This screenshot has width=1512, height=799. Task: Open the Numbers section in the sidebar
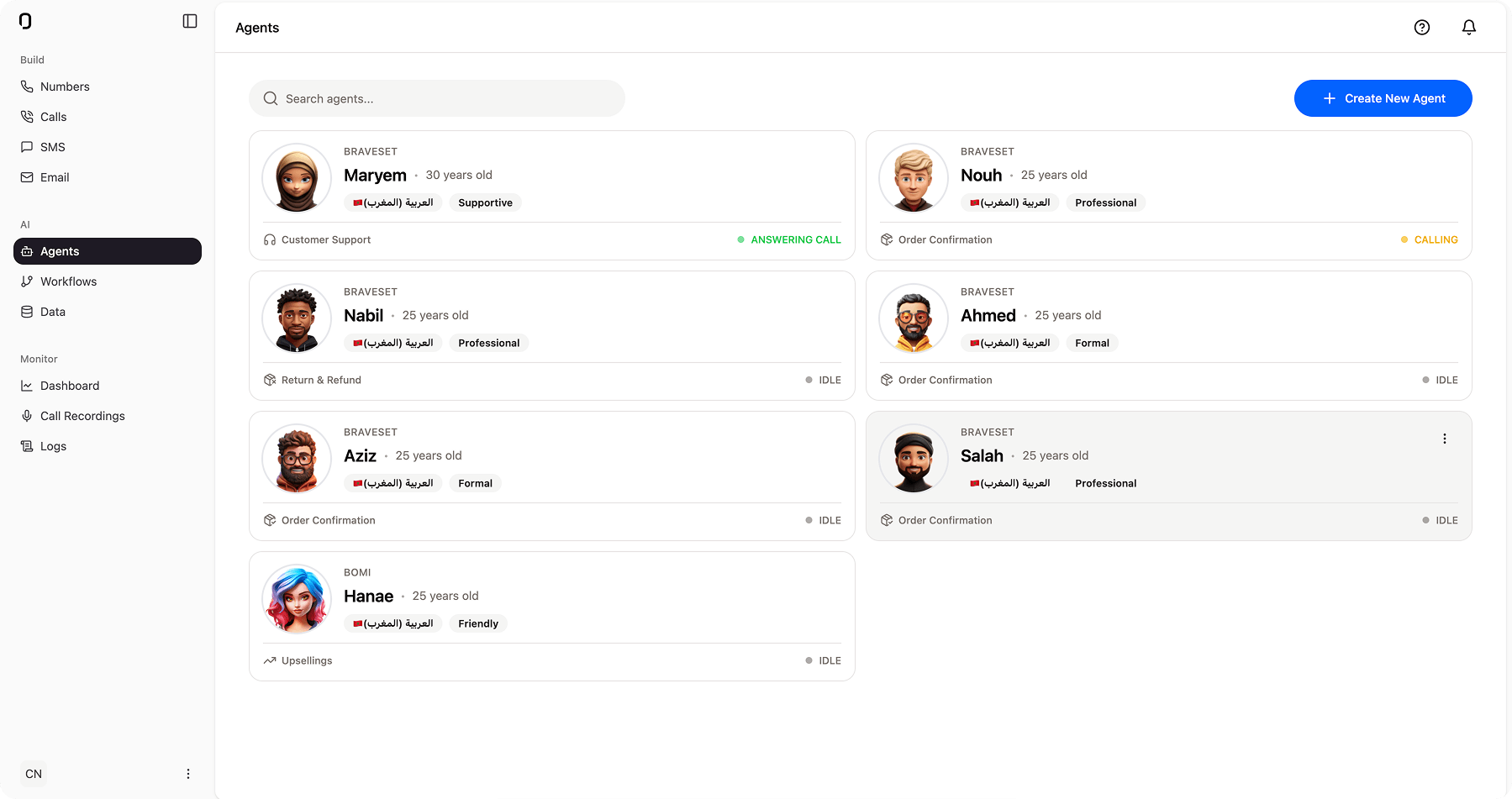coord(65,86)
